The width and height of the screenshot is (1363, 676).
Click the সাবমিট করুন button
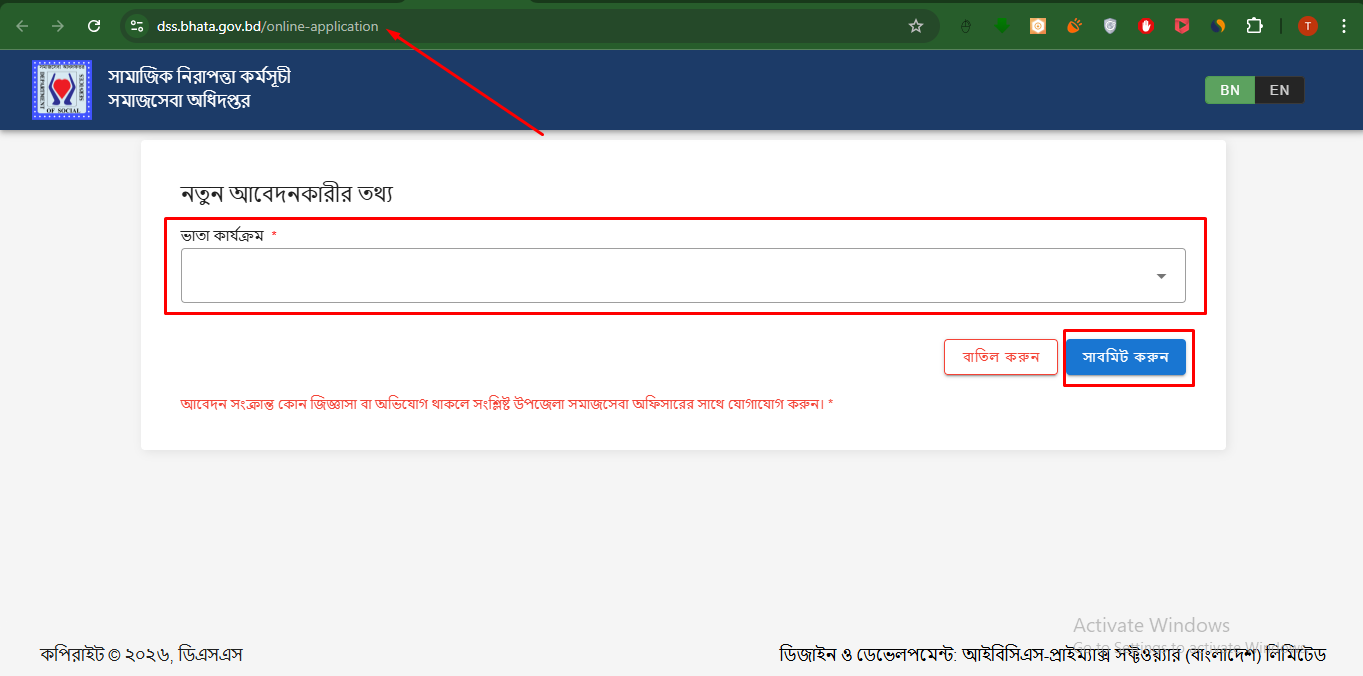tap(1127, 356)
